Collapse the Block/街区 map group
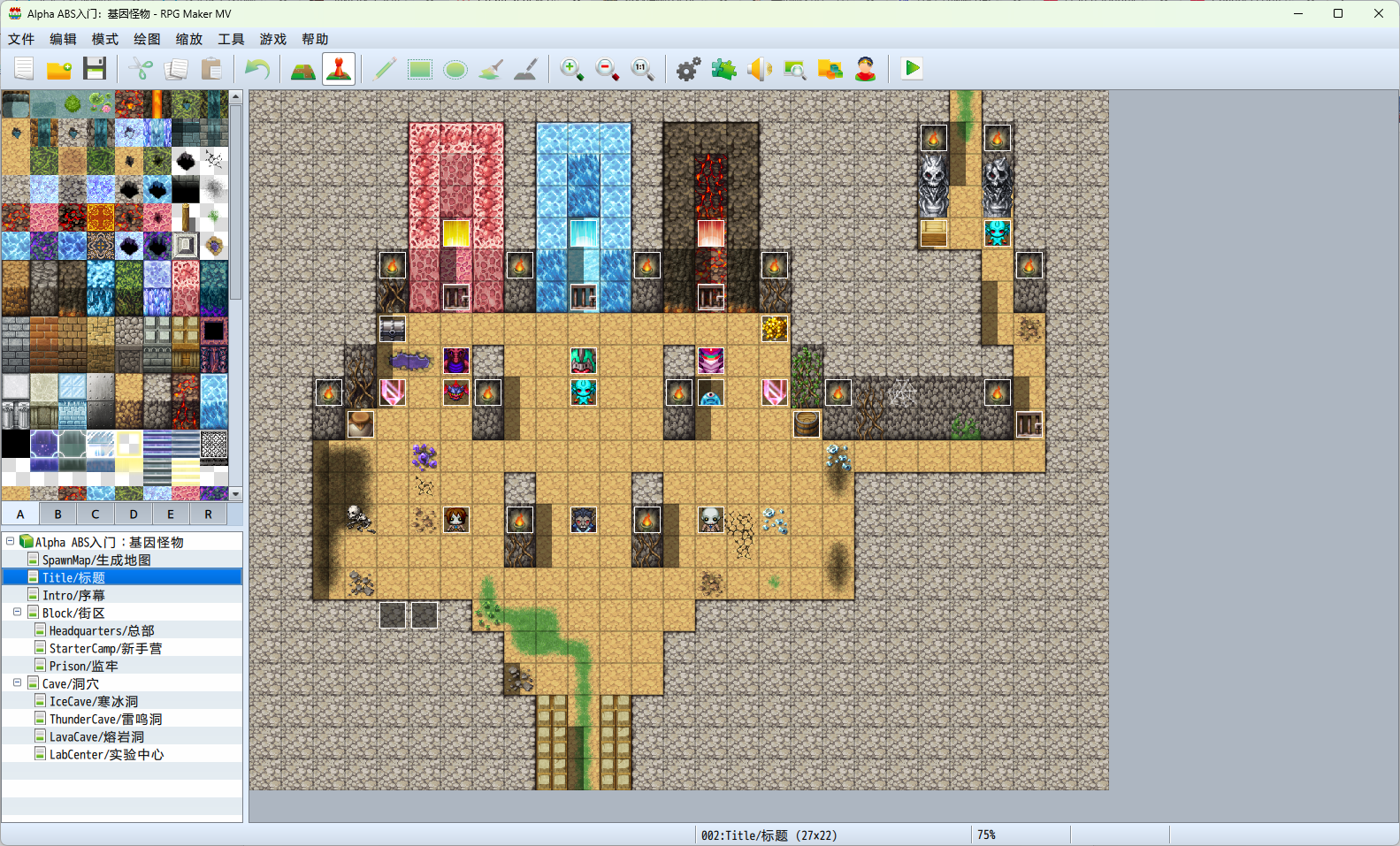 point(17,612)
